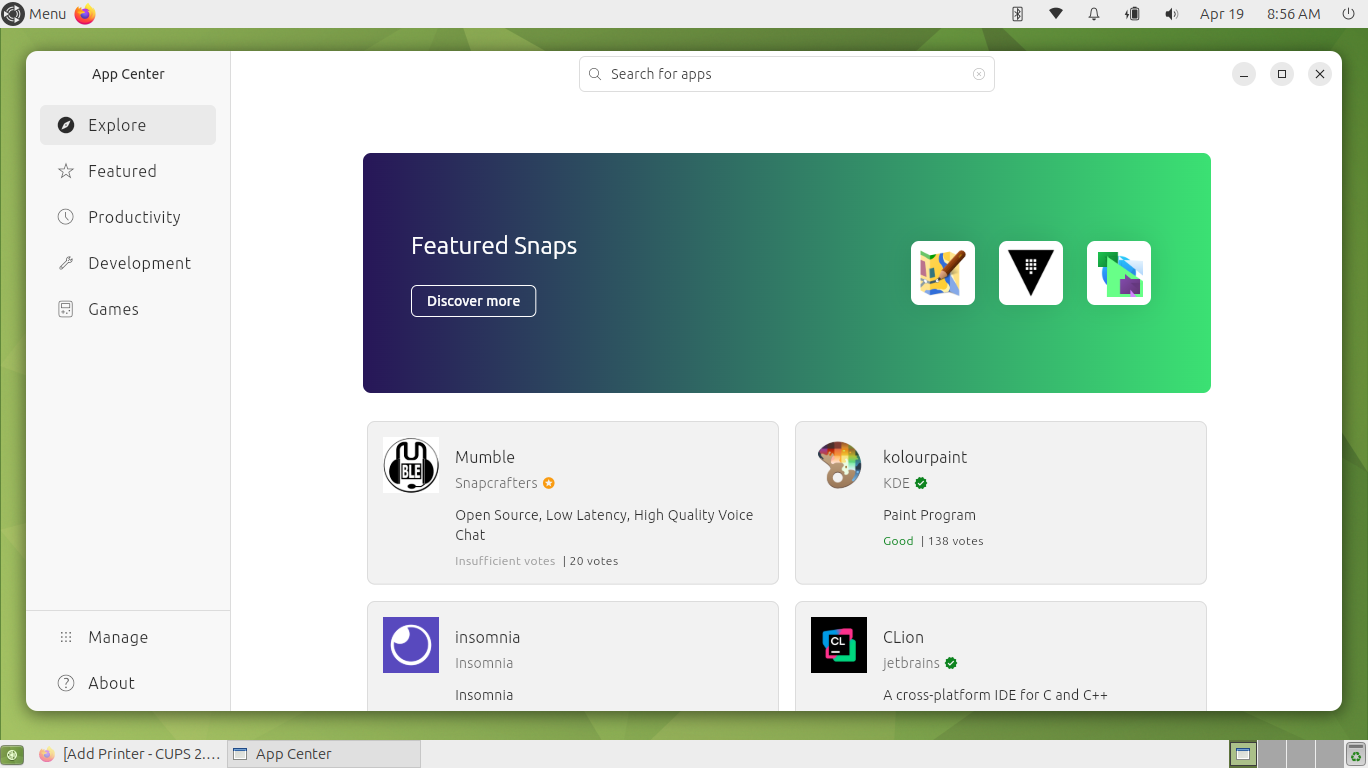
Task: Open the Mumble app card title
Action: click(485, 457)
